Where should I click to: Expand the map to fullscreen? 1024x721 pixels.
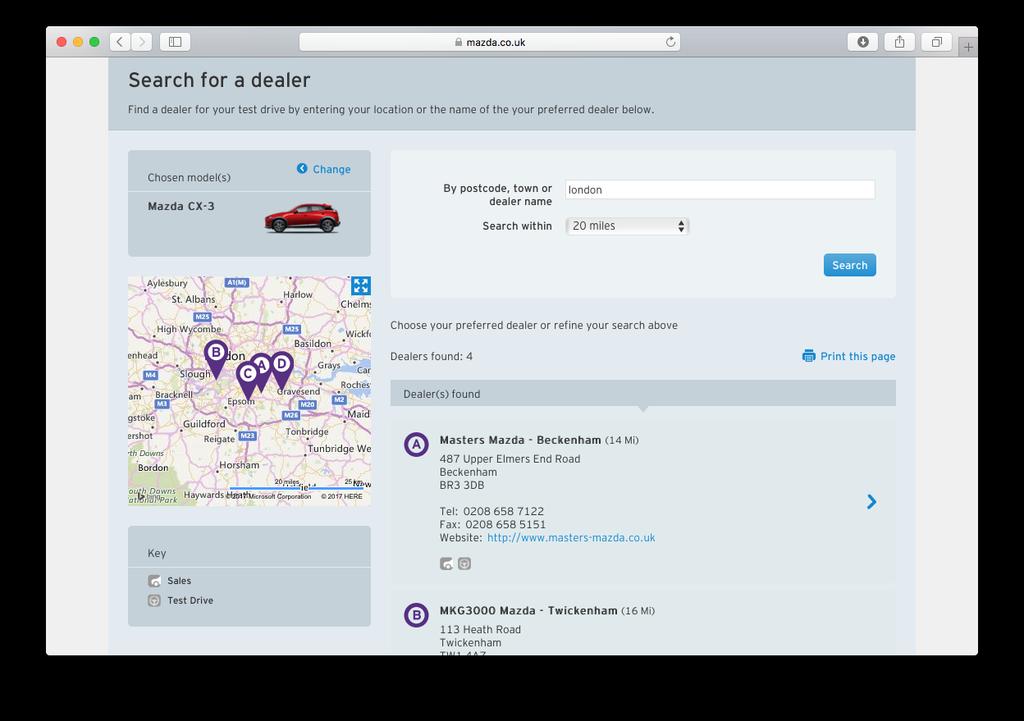(360, 286)
